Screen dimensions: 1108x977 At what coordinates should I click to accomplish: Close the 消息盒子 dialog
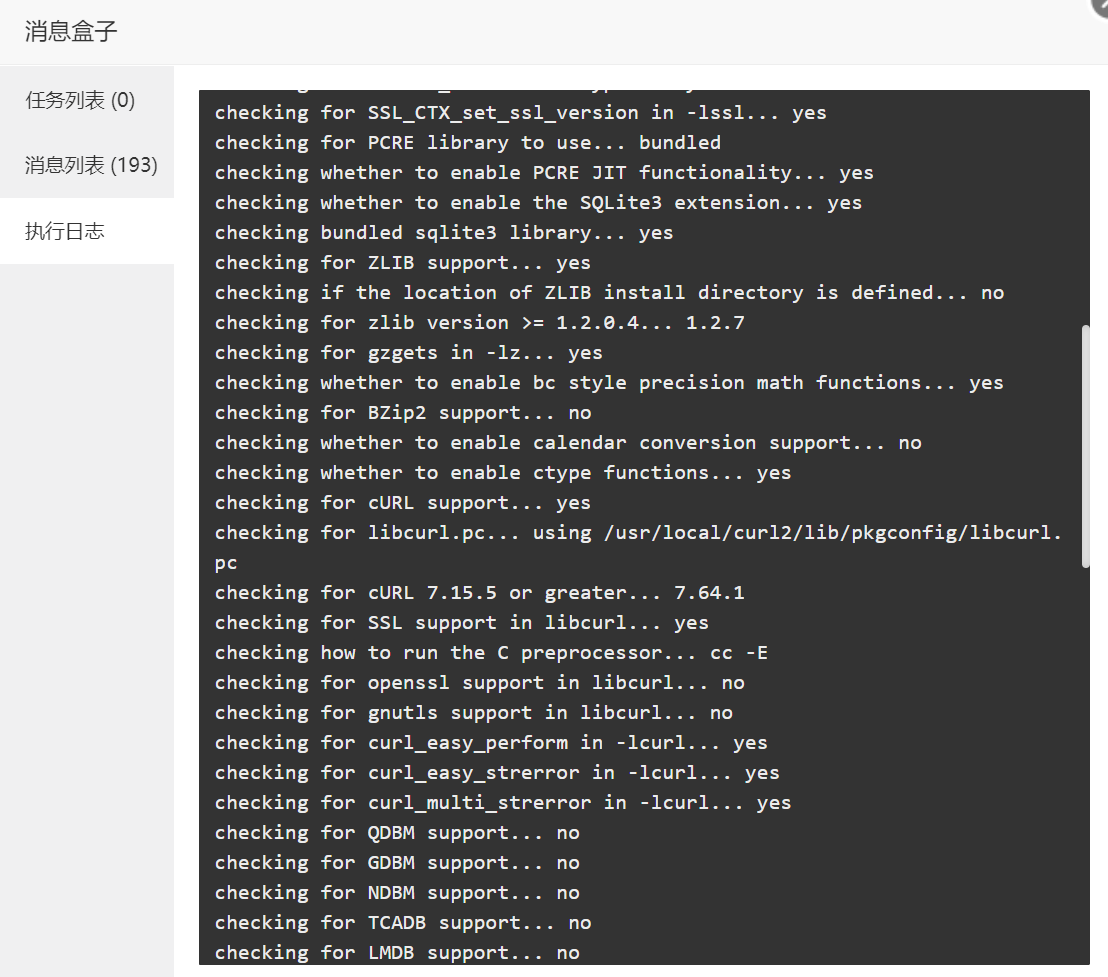[x=1100, y=6]
